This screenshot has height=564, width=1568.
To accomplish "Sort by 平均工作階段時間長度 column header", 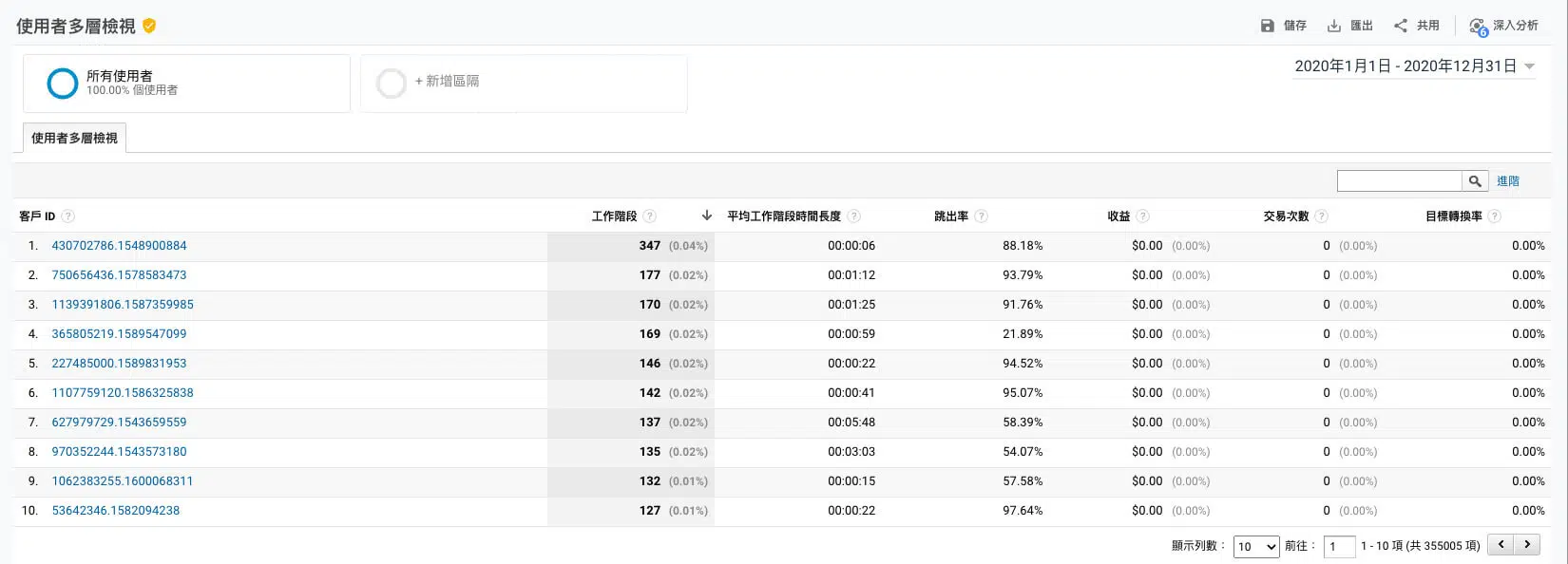I will pyautogui.click(x=784, y=216).
